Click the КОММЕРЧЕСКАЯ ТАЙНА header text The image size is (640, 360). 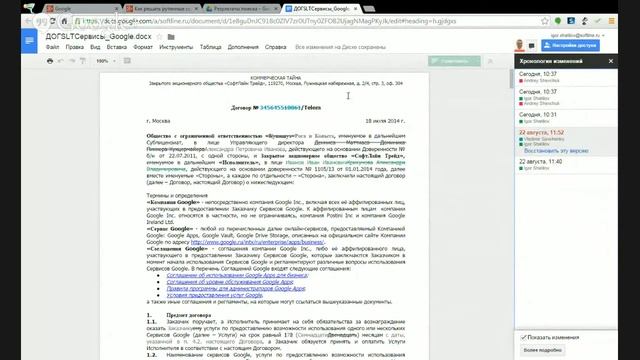[x=276, y=78]
